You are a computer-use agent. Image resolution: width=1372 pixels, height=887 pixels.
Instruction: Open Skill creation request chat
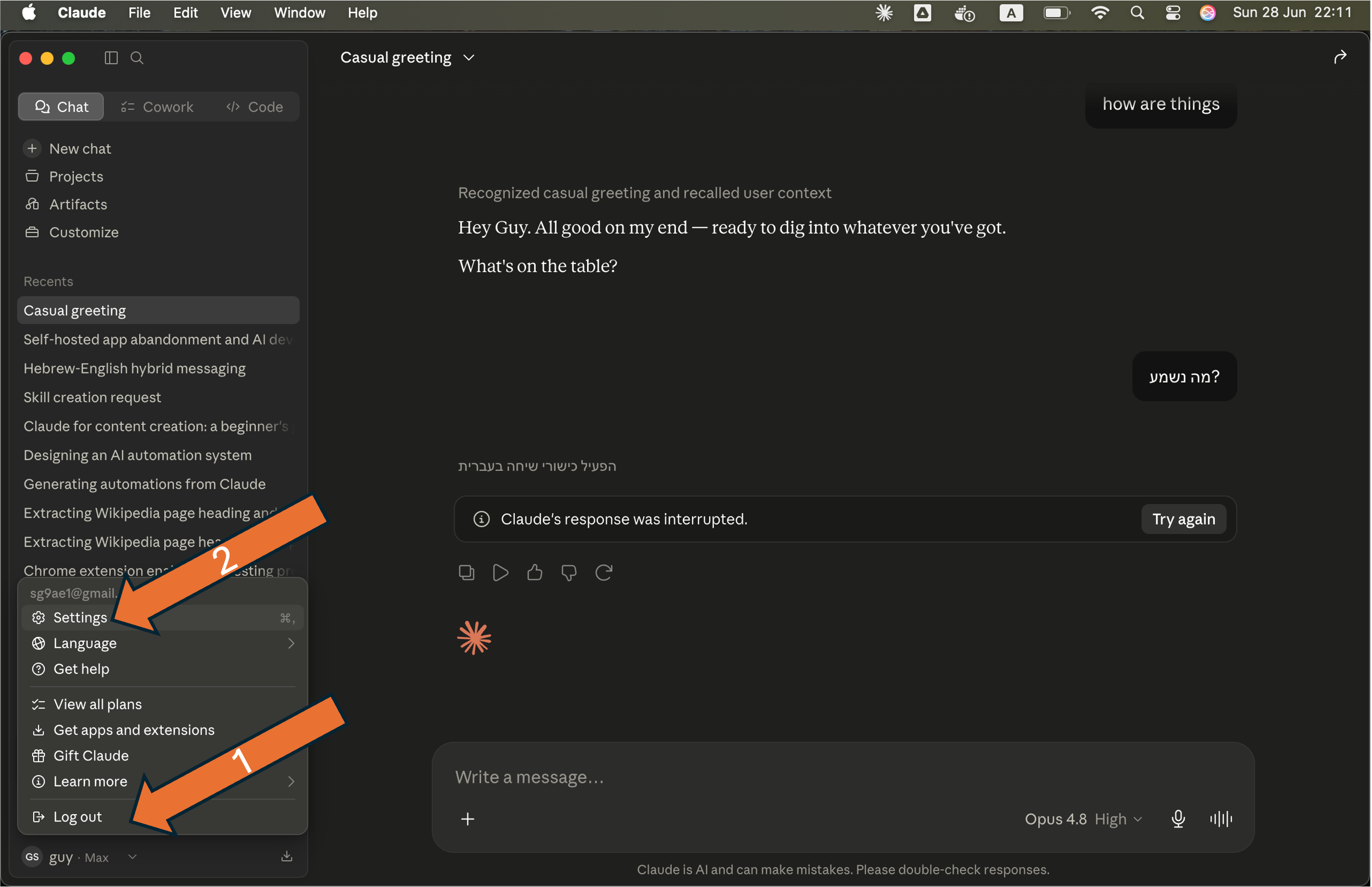(x=158, y=397)
